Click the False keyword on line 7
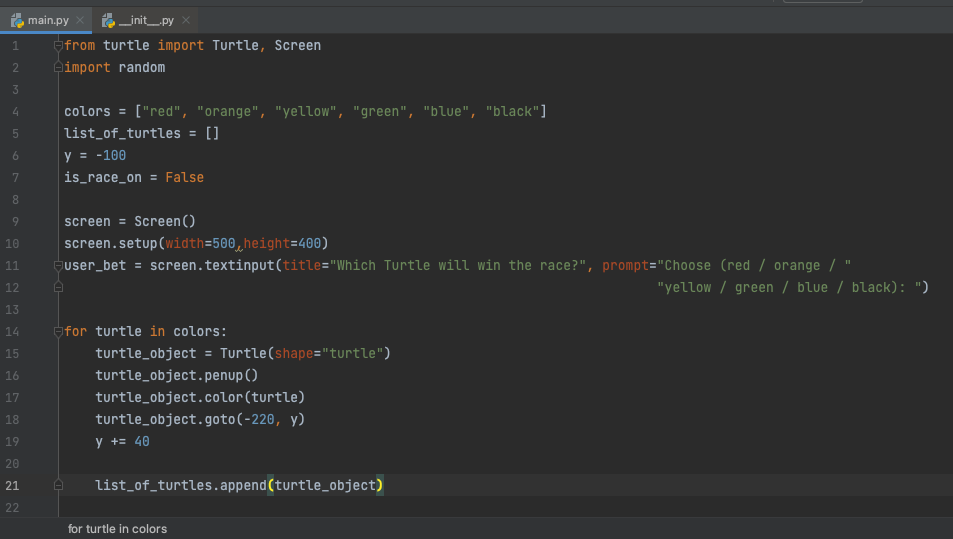This screenshot has width=953, height=539. click(x=185, y=177)
